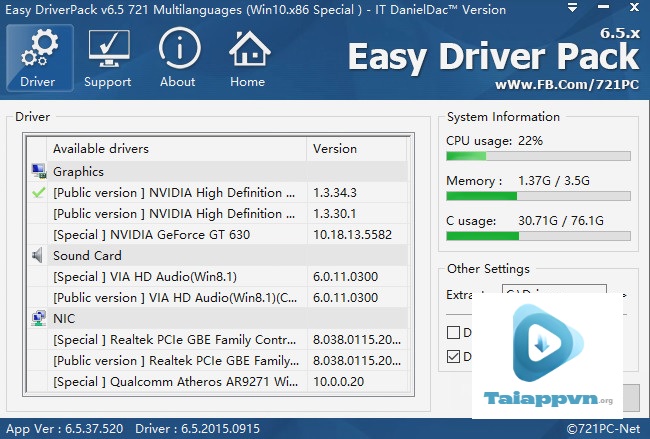Screen dimensions: 650x439
Task: Click the CPU usage progress bar
Action: point(538,156)
